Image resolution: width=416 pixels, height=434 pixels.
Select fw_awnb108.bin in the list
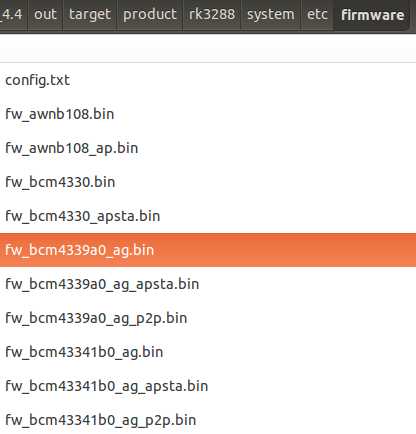coord(208,114)
